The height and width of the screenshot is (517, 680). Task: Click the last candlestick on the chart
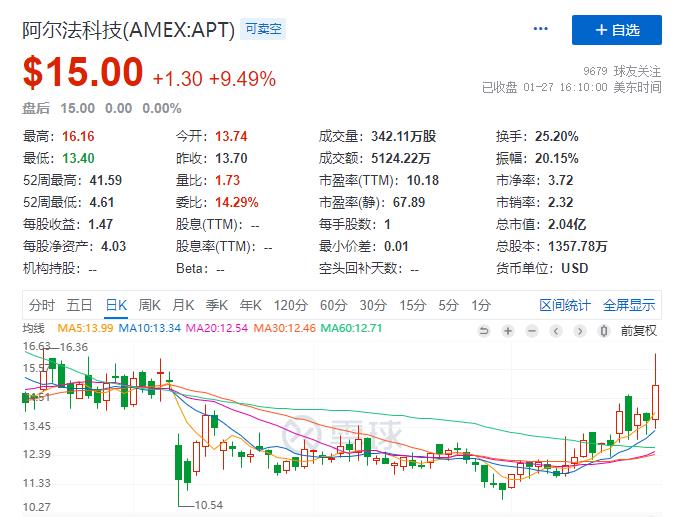click(x=655, y=391)
